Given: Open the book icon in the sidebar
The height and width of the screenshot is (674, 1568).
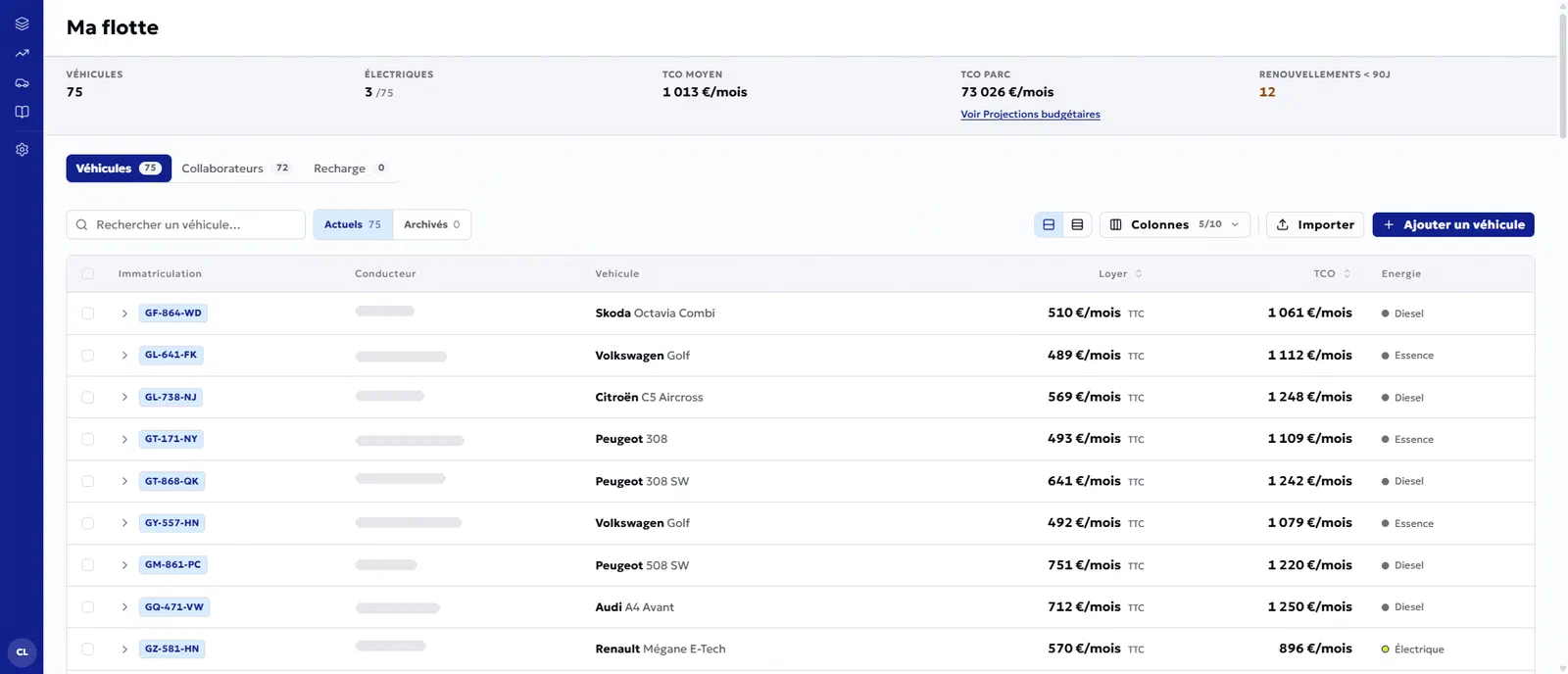Looking at the screenshot, I should click(22, 112).
